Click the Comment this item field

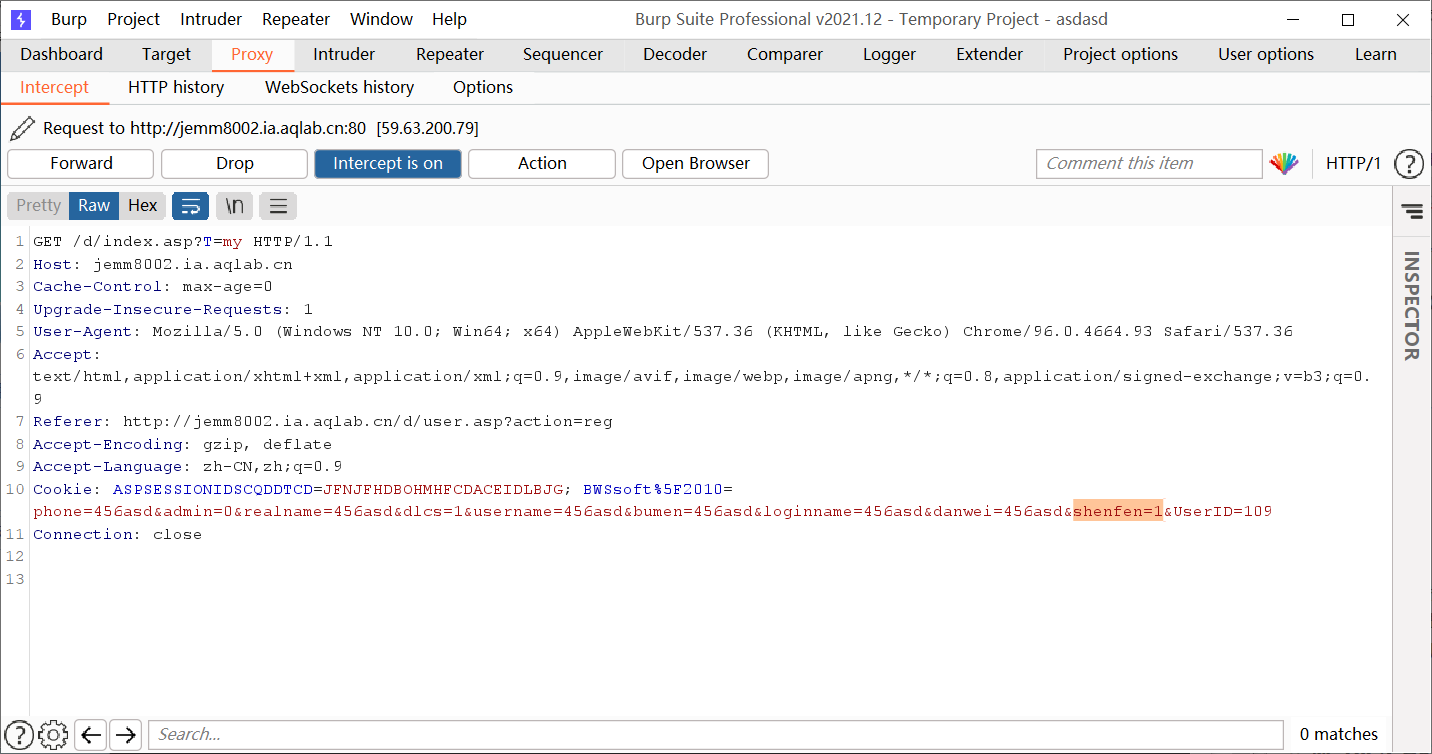click(x=1150, y=163)
